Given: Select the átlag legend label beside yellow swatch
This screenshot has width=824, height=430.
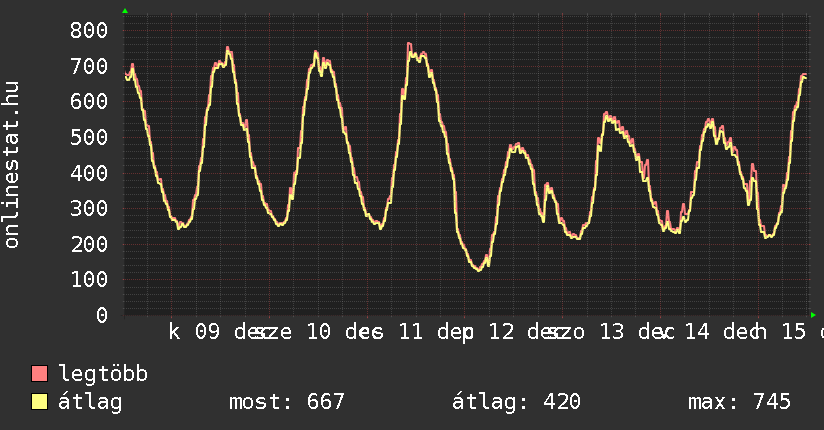Looking at the screenshot, I should (90, 402).
